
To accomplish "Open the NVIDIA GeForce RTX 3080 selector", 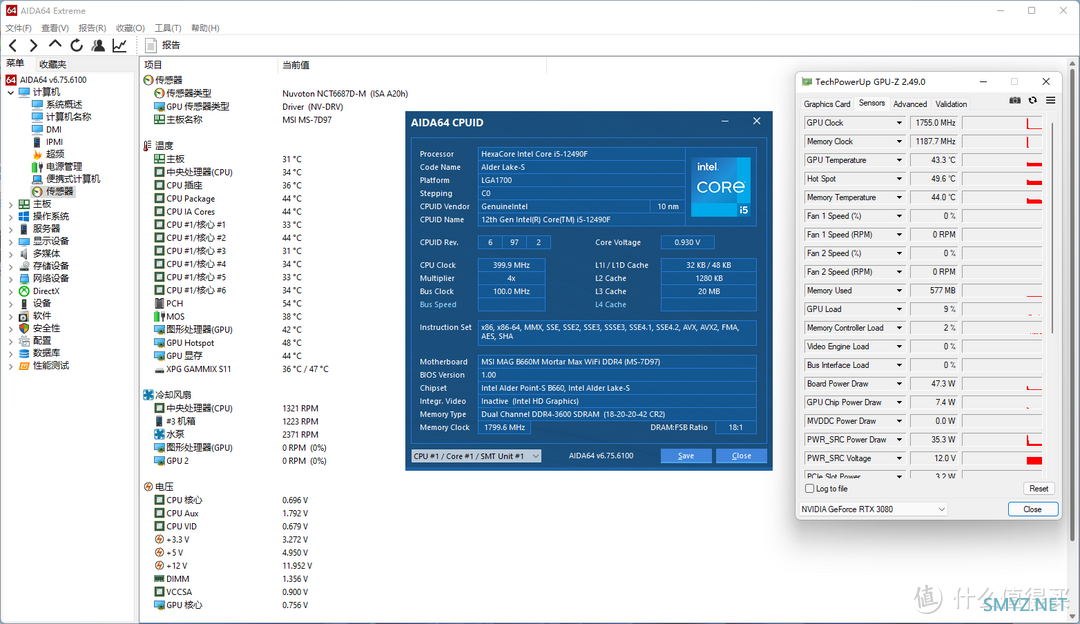I will point(873,509).
